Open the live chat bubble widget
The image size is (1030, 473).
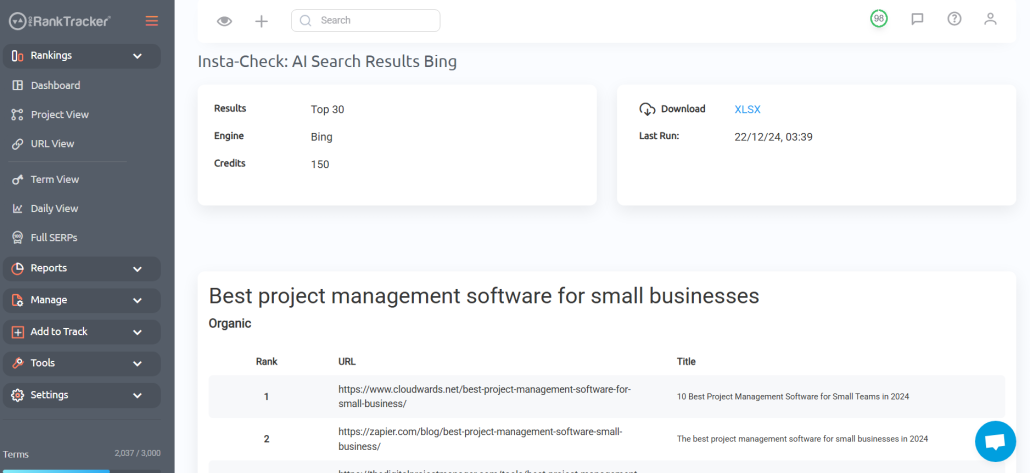coord(995,441)
